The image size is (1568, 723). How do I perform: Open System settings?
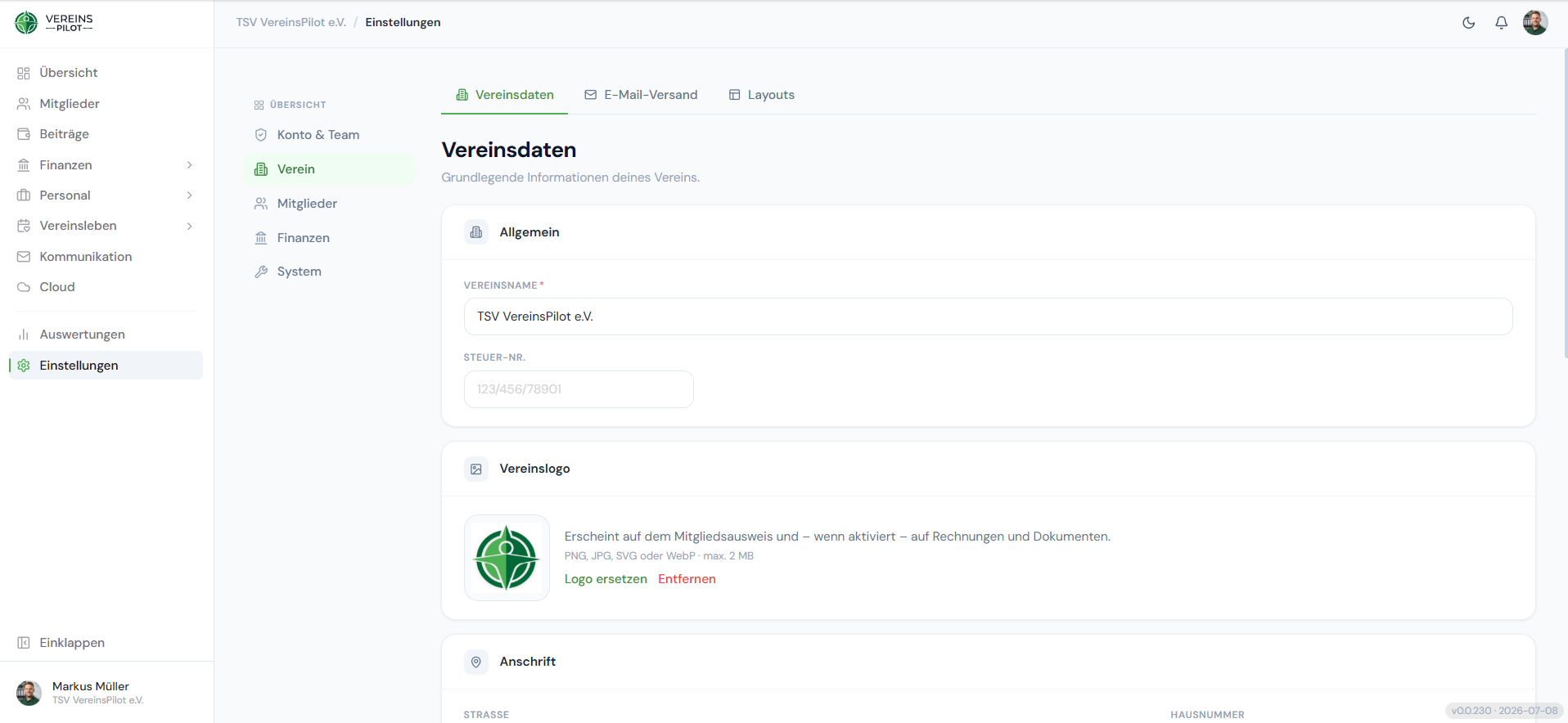pos(330,272)
